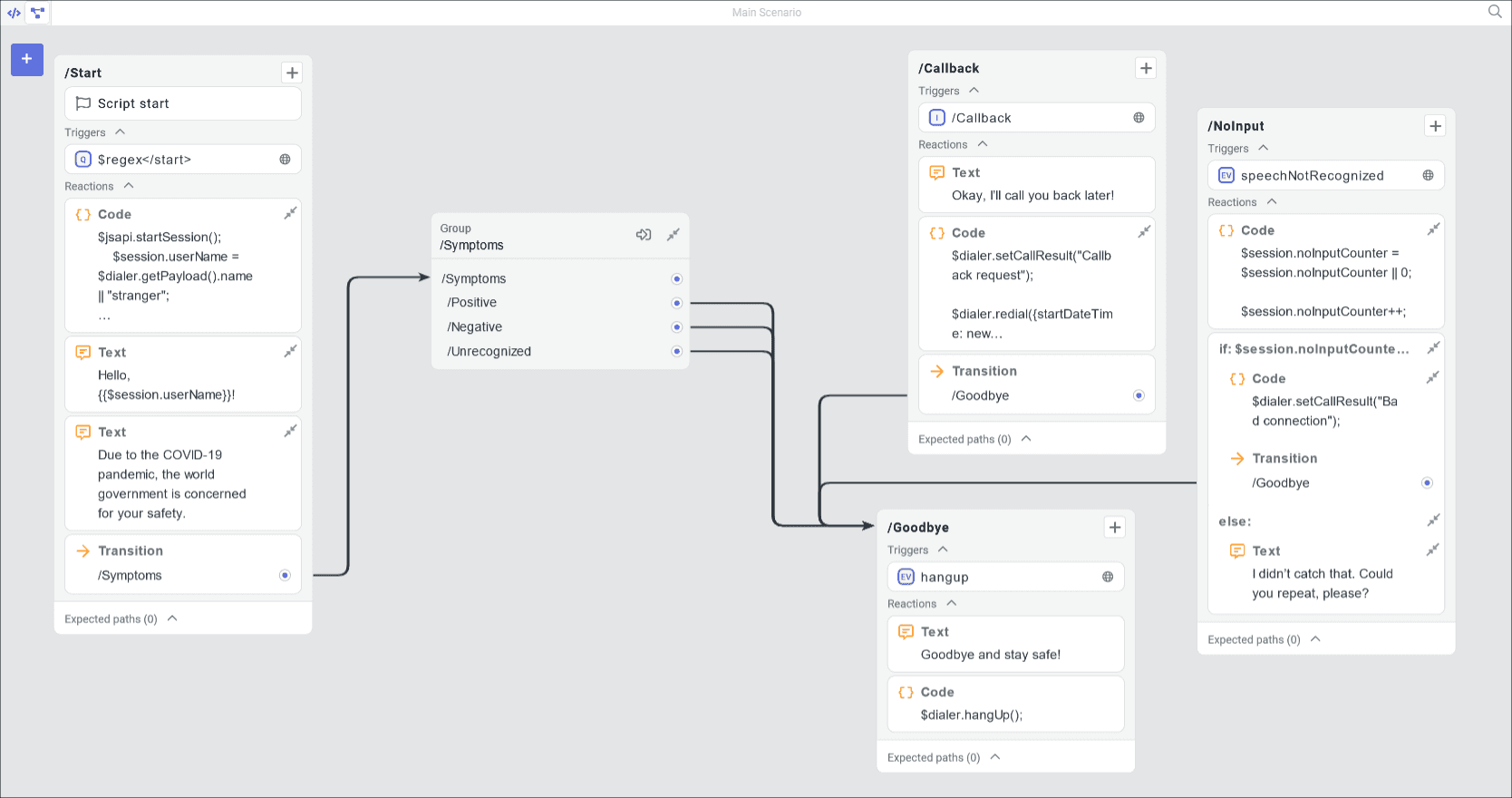Collapse 'Hello' Text block in /Start
Image resolution: width=1512 pixels, height=798 pixels.
[290, 351]
